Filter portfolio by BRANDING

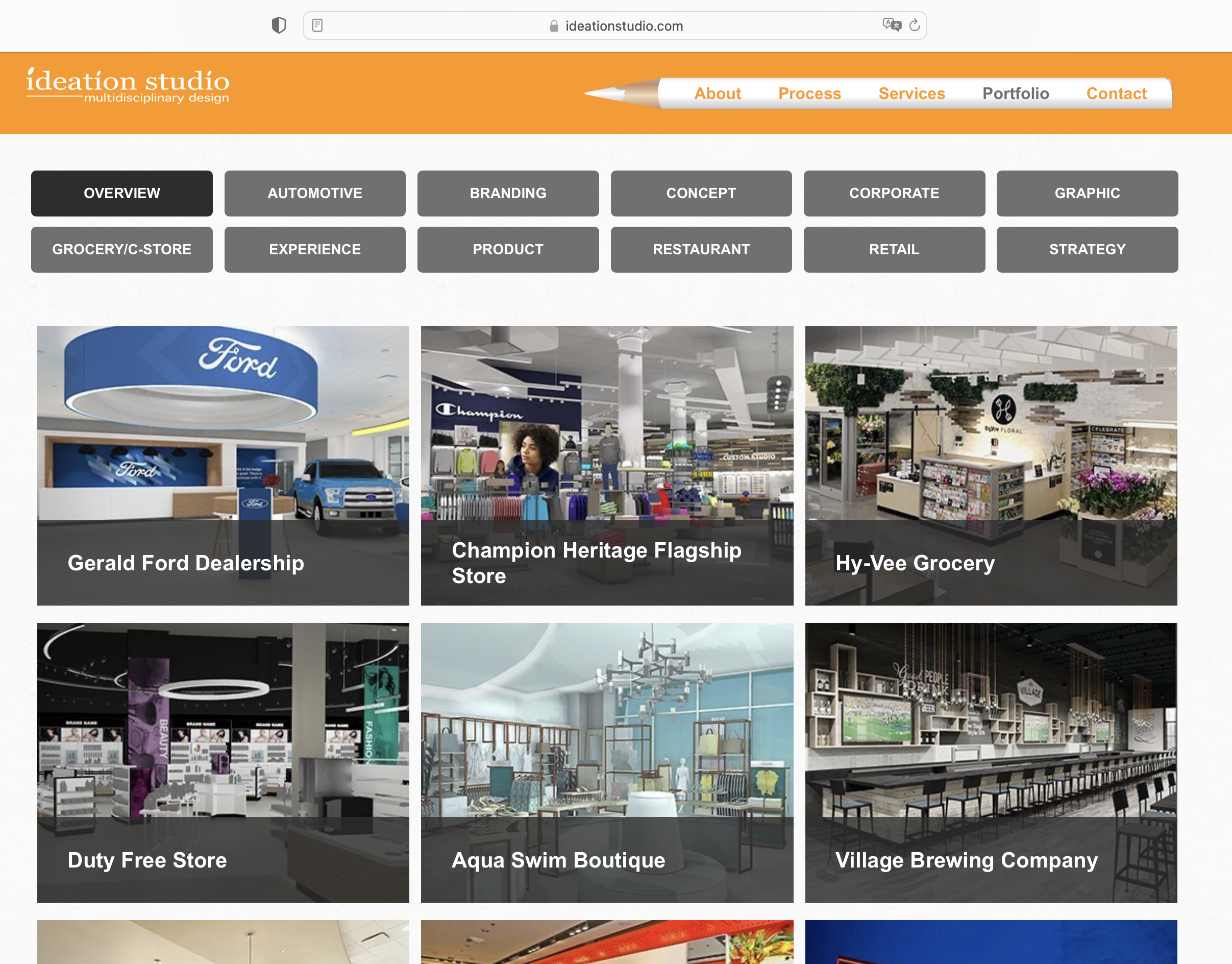click(508, 193)
